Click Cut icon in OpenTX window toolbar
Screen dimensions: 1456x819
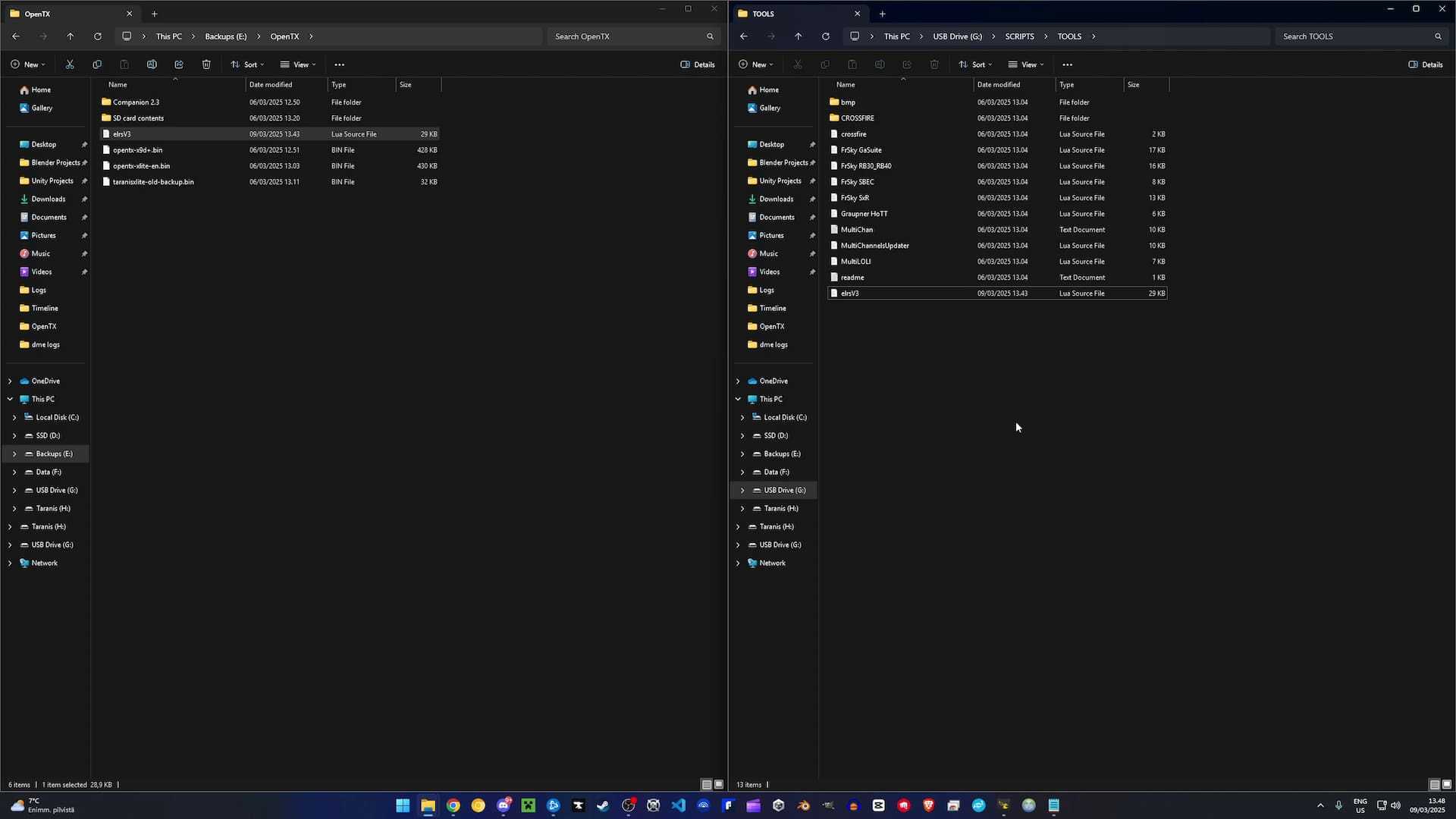[70, 64]
